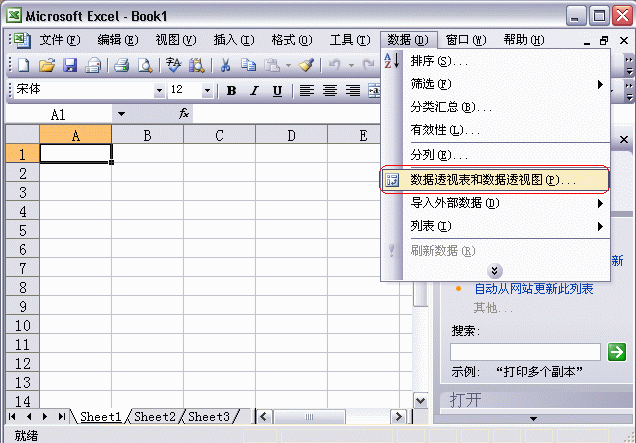This screenshot has height=443, width=636.
Task: Click the green search arrow button
Action: (x=617, y=352)
